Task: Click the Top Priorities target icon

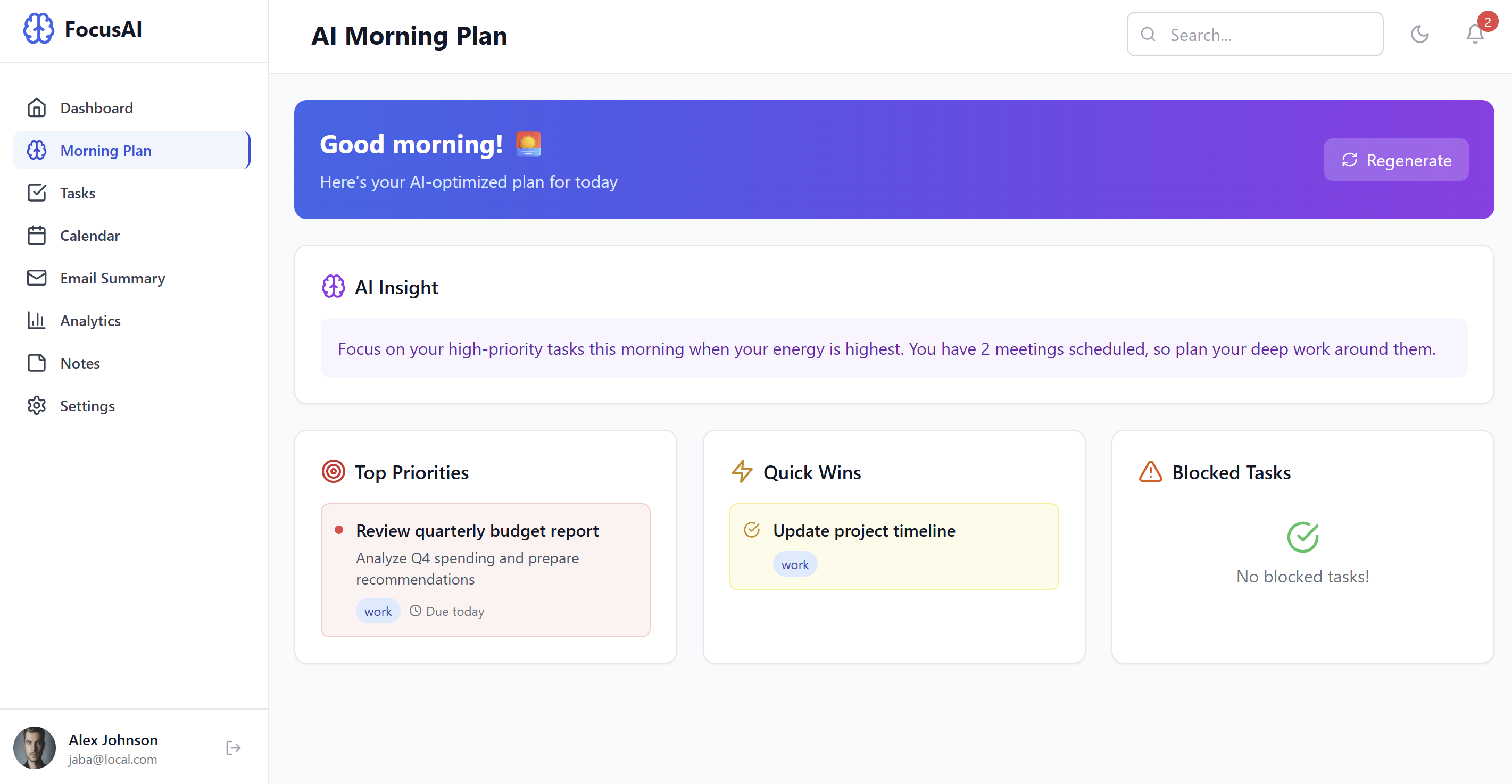Action: [333, 471]
